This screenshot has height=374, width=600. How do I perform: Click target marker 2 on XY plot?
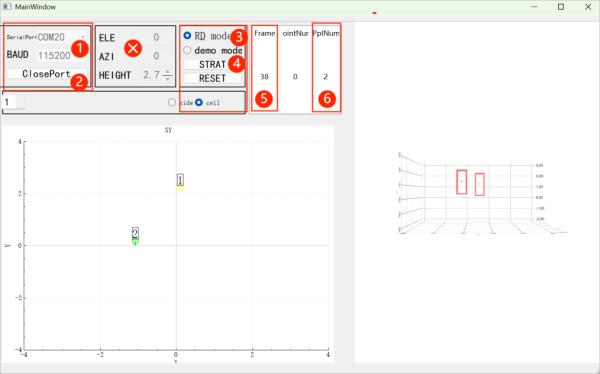click(135, 233)
